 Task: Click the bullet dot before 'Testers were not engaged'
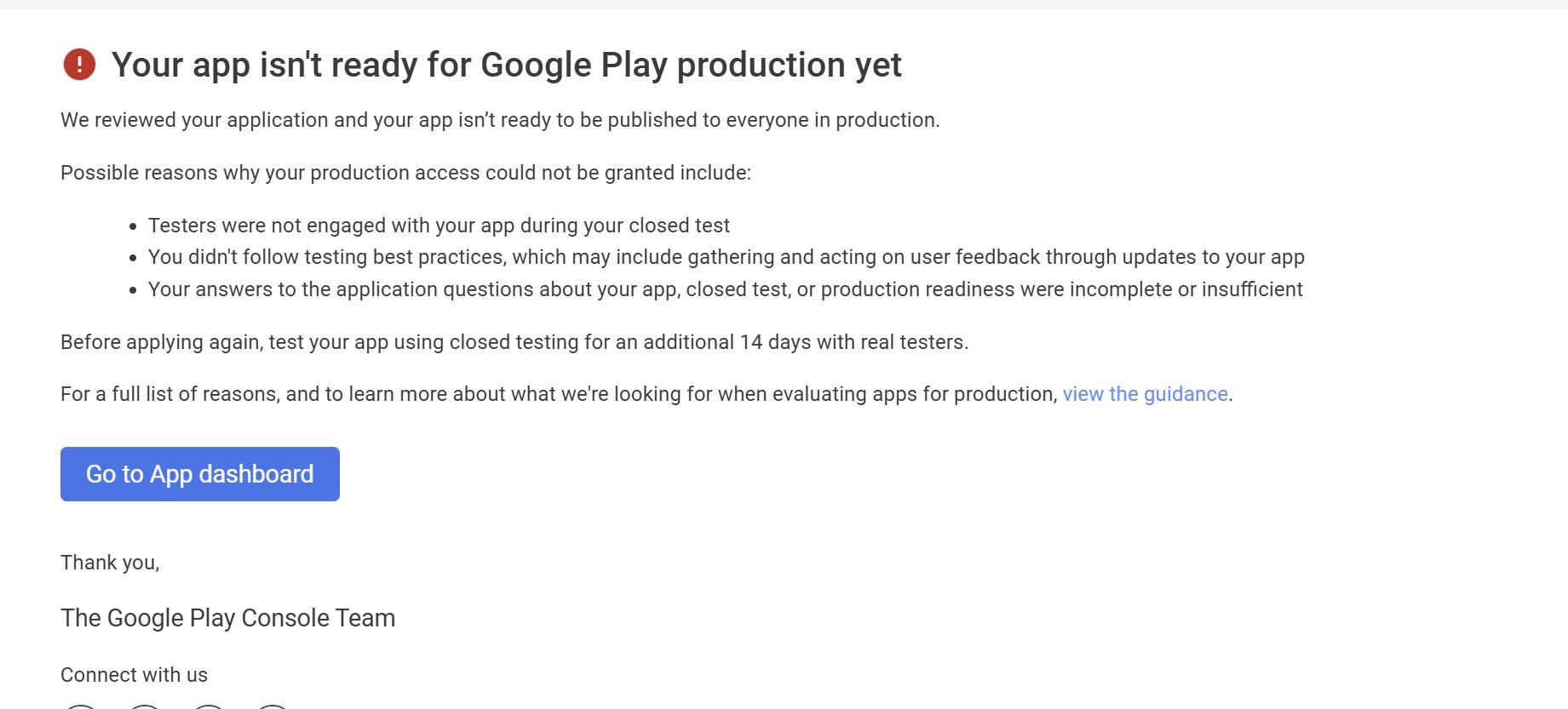click(x=133, y=226)
